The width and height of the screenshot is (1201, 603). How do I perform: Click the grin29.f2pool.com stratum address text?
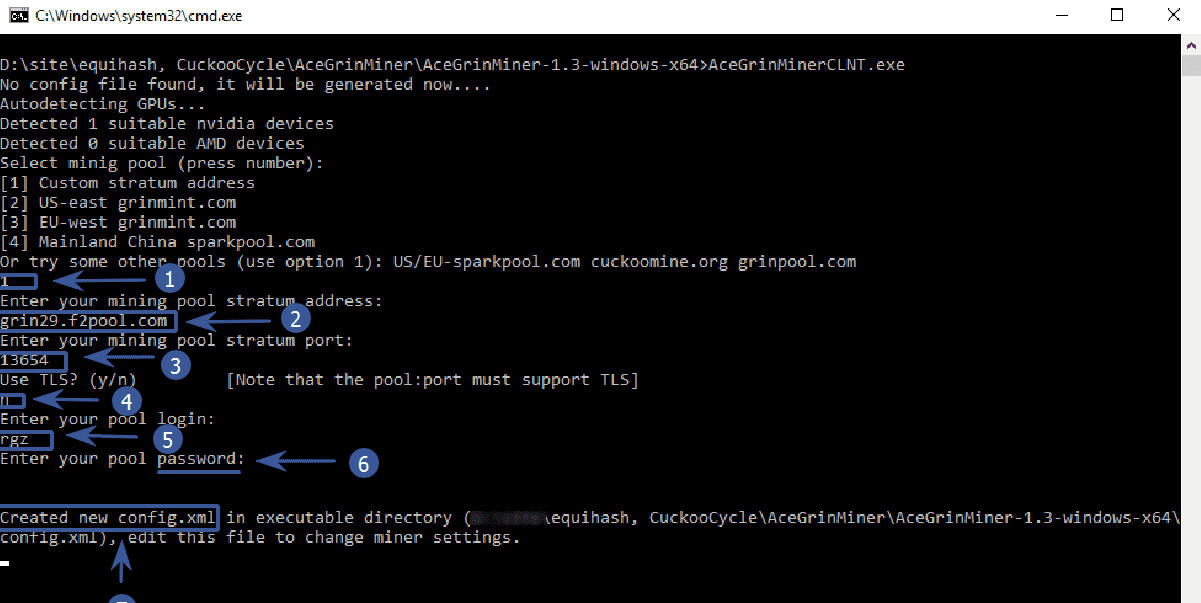pos(84,321)
